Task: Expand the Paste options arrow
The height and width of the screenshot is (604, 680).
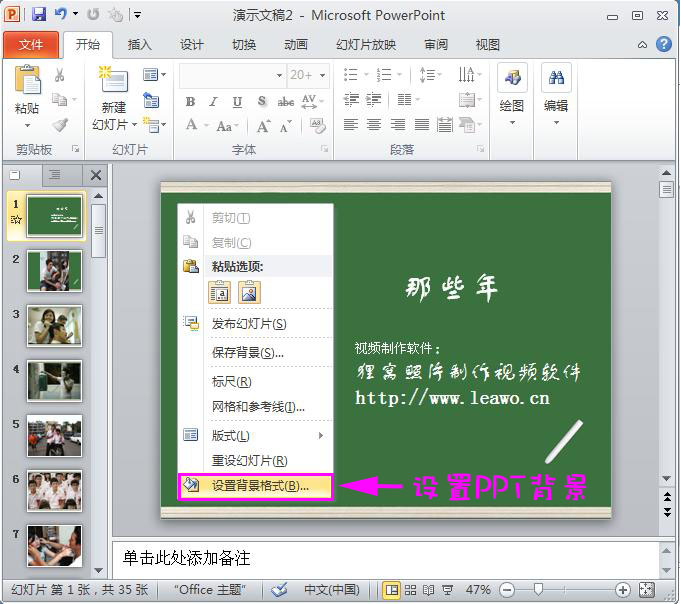Action: coord(27,125)
